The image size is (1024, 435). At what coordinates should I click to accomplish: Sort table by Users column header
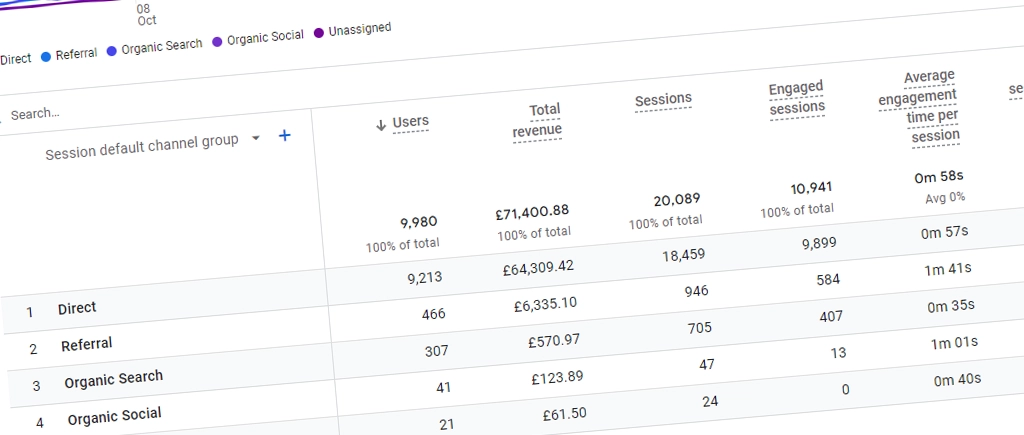[410, 122]
